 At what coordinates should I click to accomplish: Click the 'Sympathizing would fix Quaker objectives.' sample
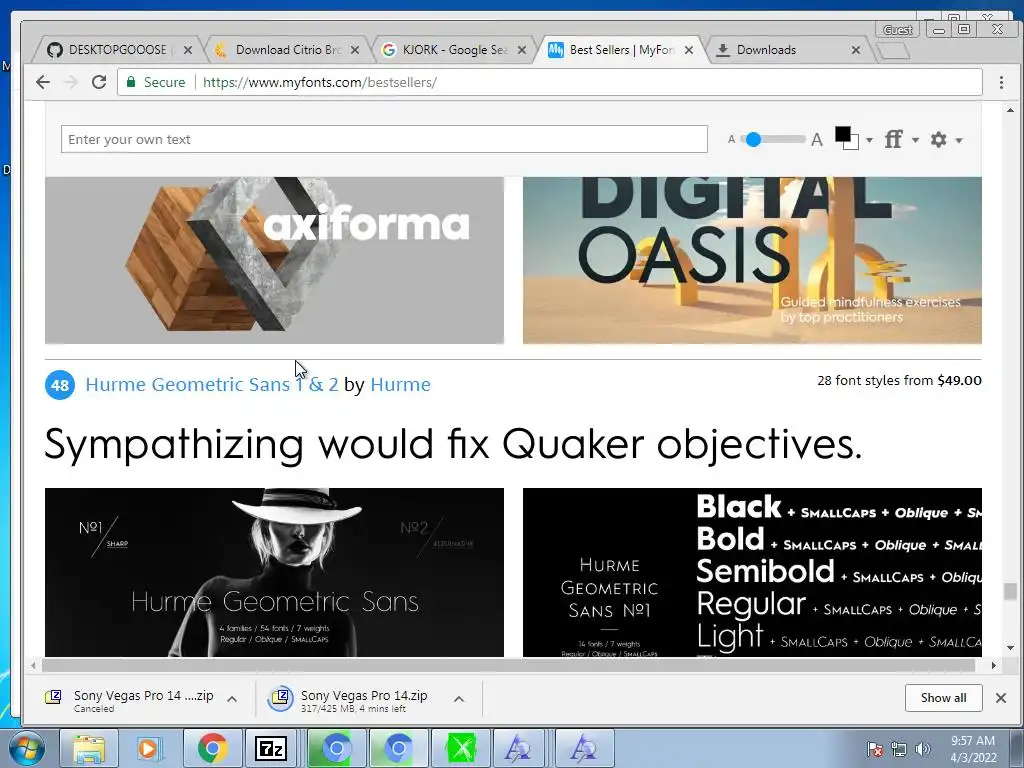click(x=453, y=445)
